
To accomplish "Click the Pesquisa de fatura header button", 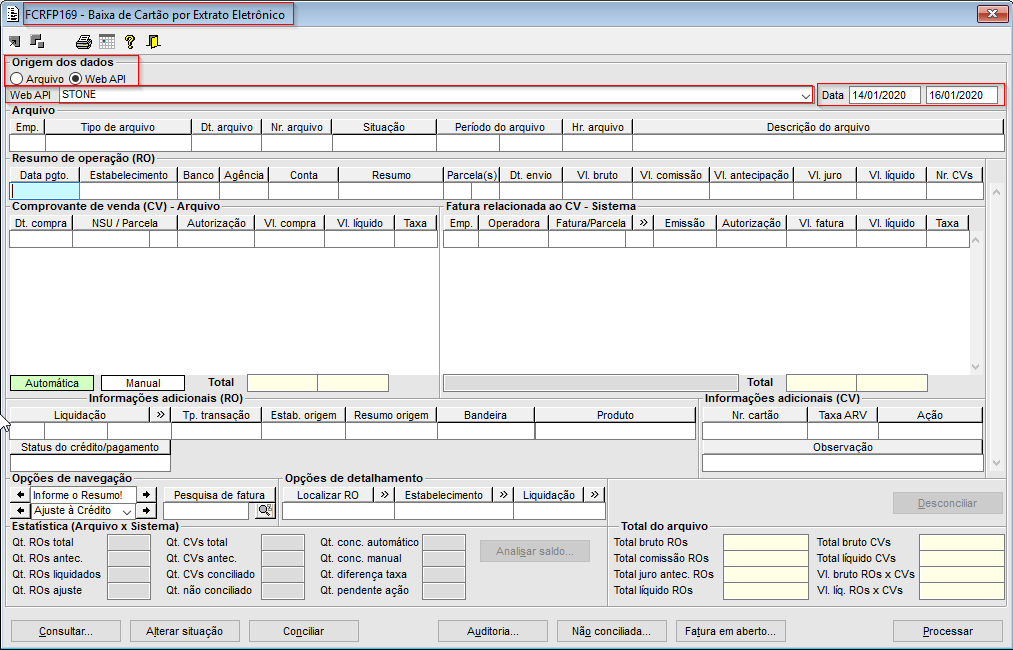I will tap(220, 495).
